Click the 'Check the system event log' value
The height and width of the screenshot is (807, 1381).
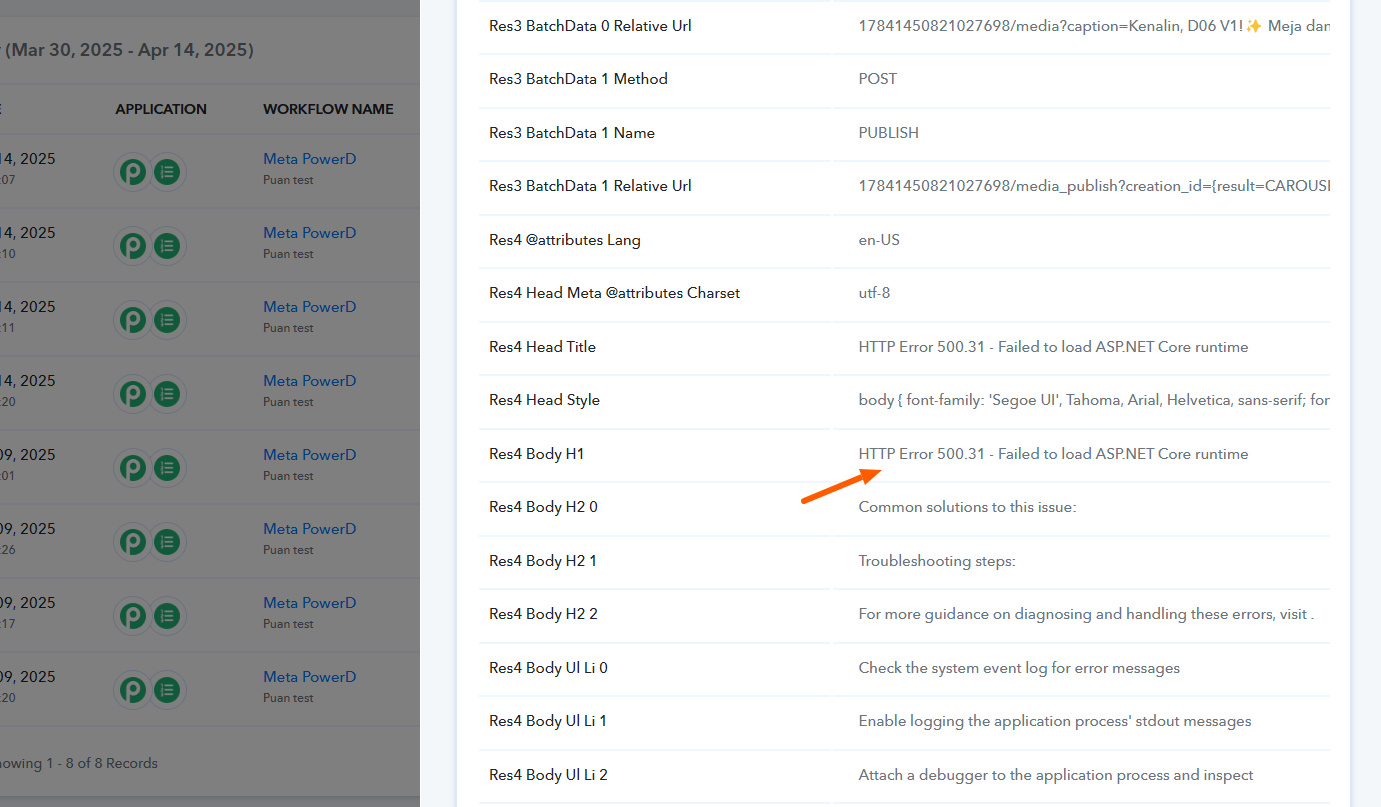[x=1019, y=668]
